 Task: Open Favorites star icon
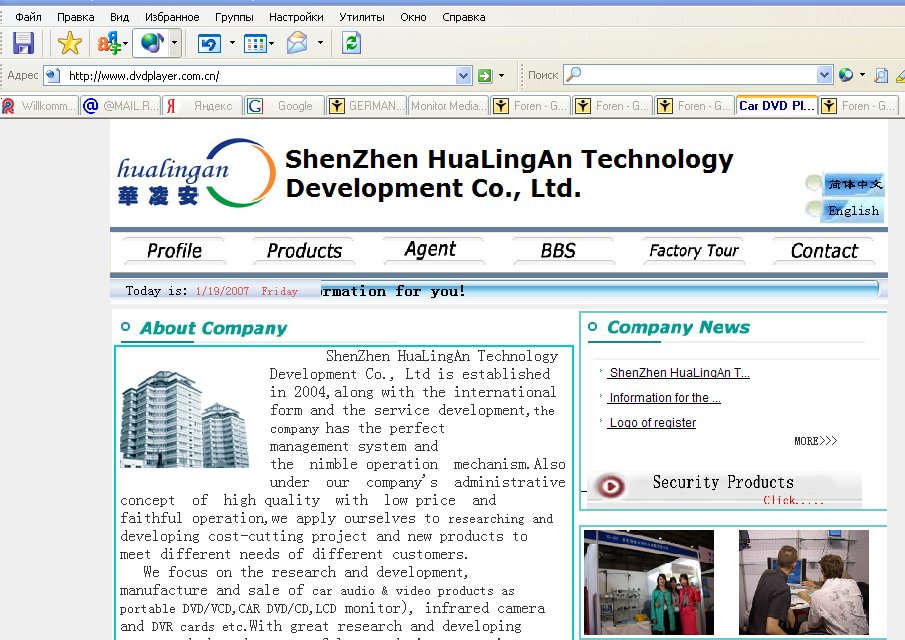(x=69, y=43)
